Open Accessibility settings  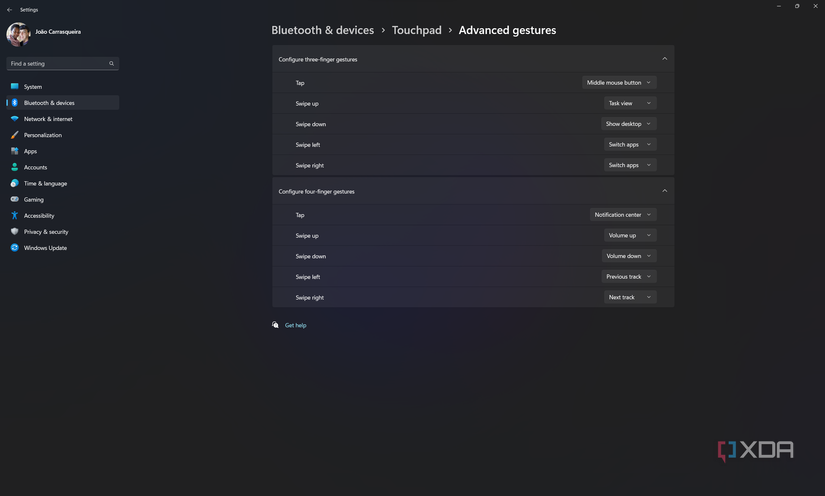tap(39, 215)
